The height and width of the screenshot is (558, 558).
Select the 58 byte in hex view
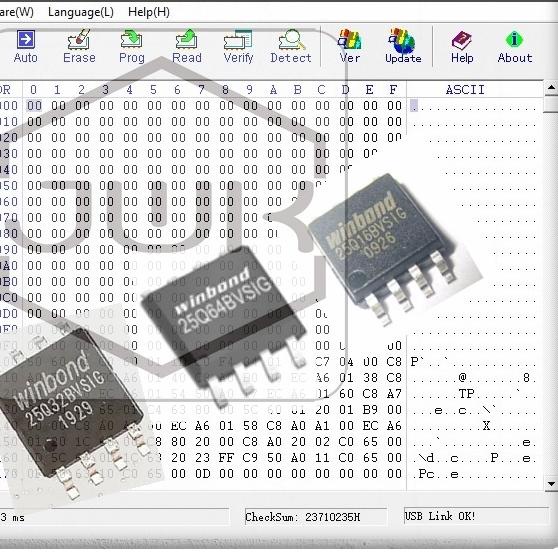tap(250, 426)
